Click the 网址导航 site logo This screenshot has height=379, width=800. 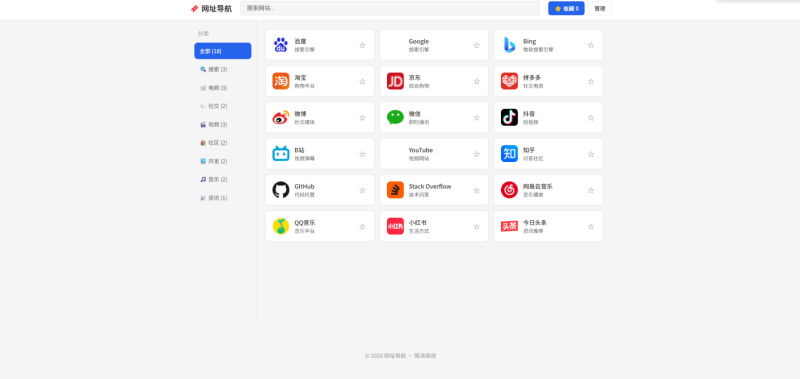coord(211,8)
